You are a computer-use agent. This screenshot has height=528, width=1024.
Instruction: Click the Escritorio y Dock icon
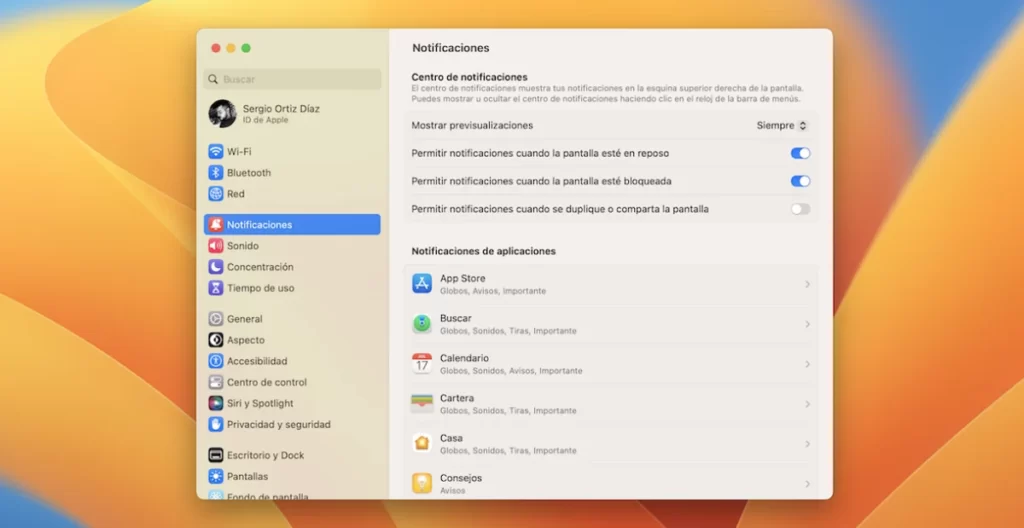[x=216, y=455]
